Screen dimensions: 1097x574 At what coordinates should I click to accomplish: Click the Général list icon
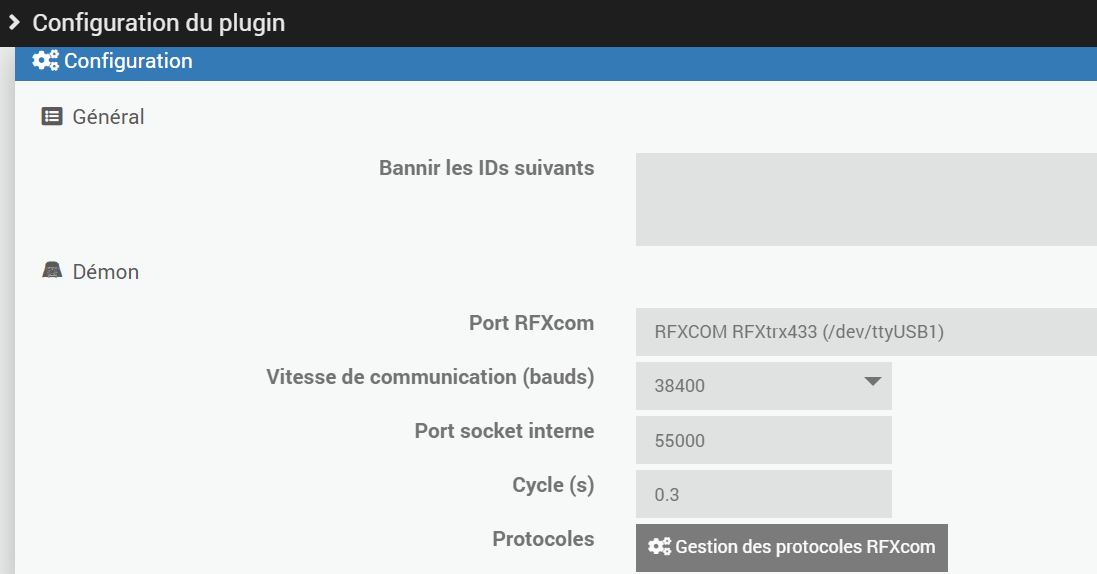click(x=52, y=116)
